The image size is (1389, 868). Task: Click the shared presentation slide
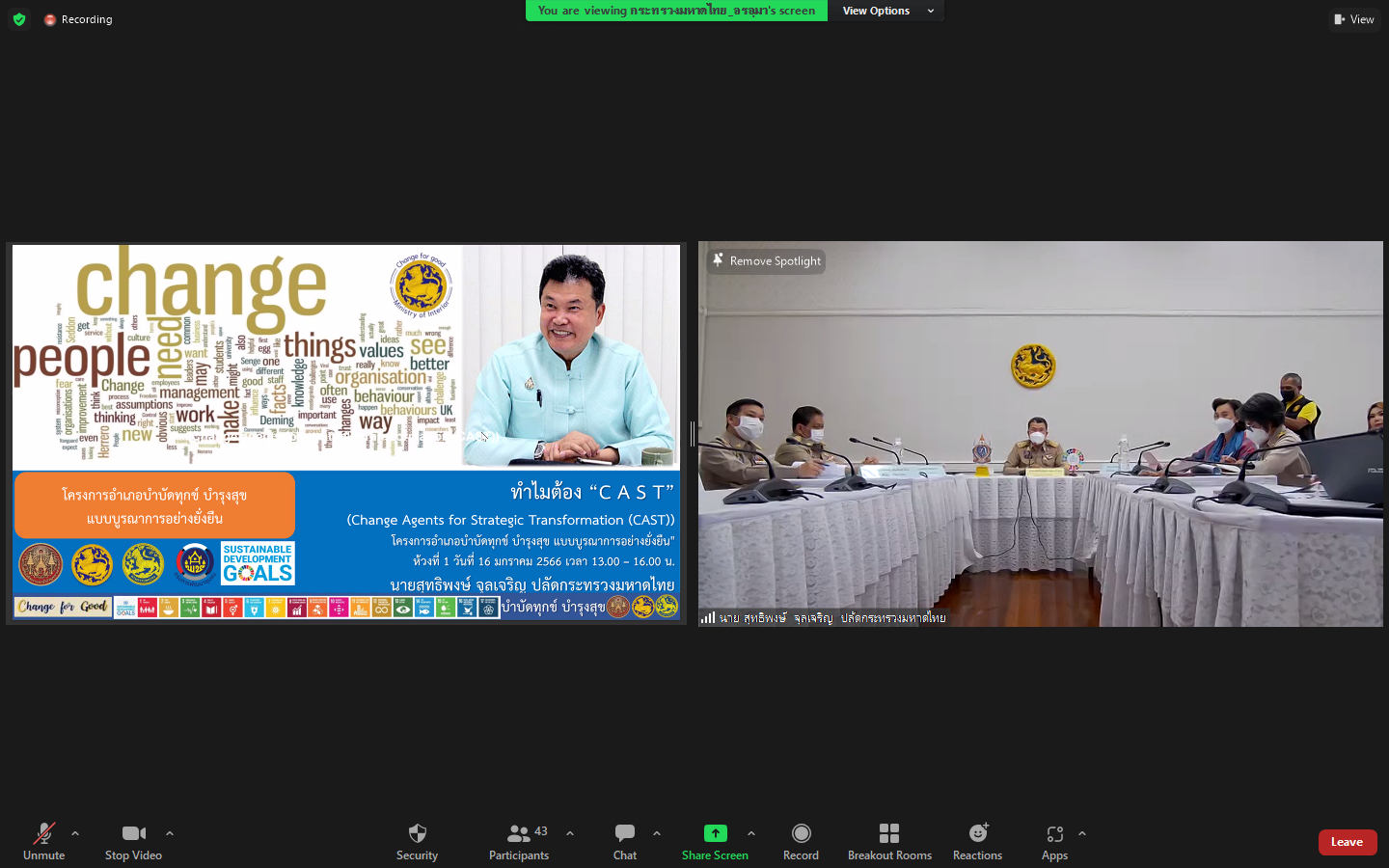345,432
